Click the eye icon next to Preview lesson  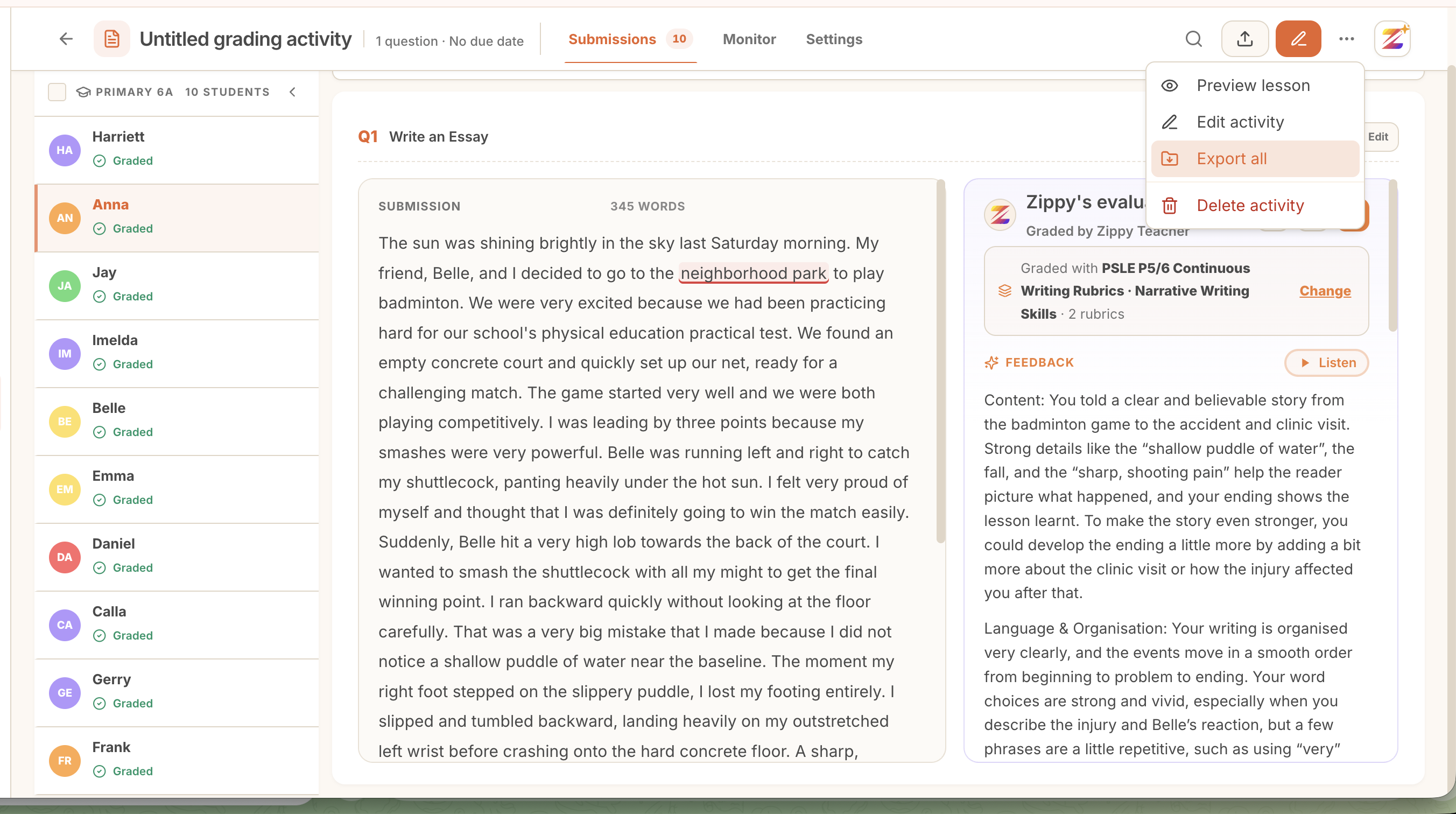coord(1170,86)
